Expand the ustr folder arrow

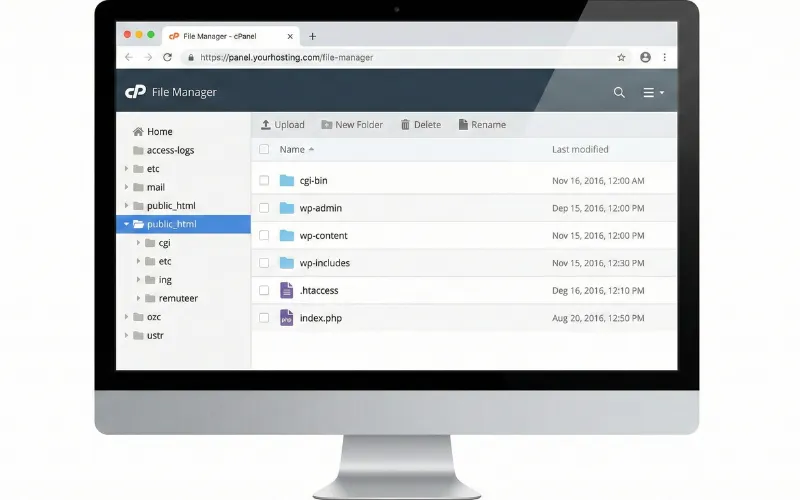click(x=126, y=335)
